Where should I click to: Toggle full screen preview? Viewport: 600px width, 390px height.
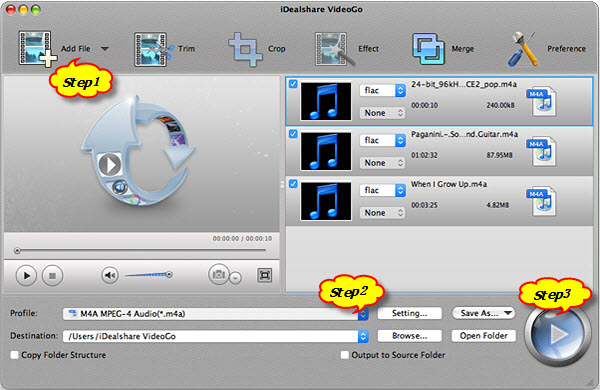264,275
